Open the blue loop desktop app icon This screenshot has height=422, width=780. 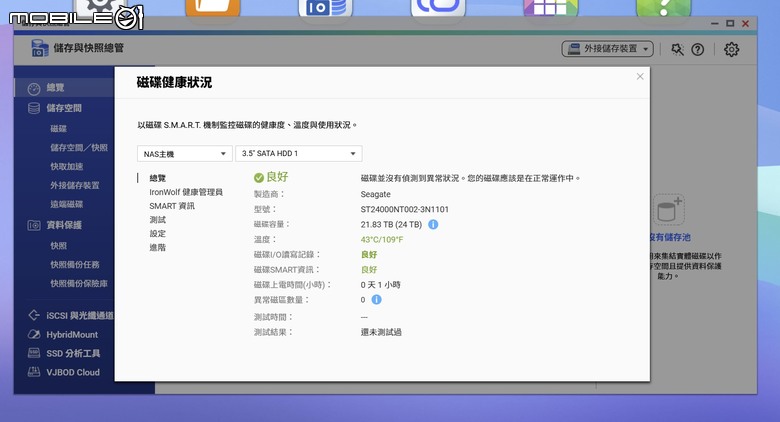[438, 8]
